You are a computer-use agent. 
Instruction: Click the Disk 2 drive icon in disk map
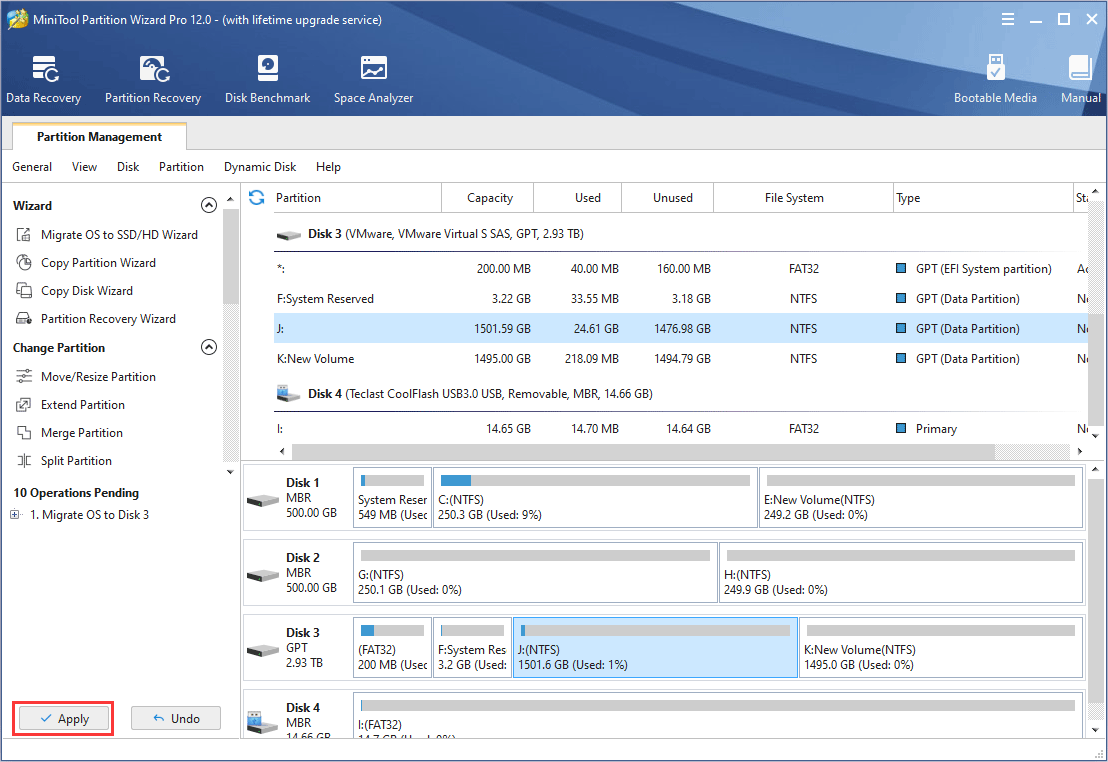click(263, 575)
